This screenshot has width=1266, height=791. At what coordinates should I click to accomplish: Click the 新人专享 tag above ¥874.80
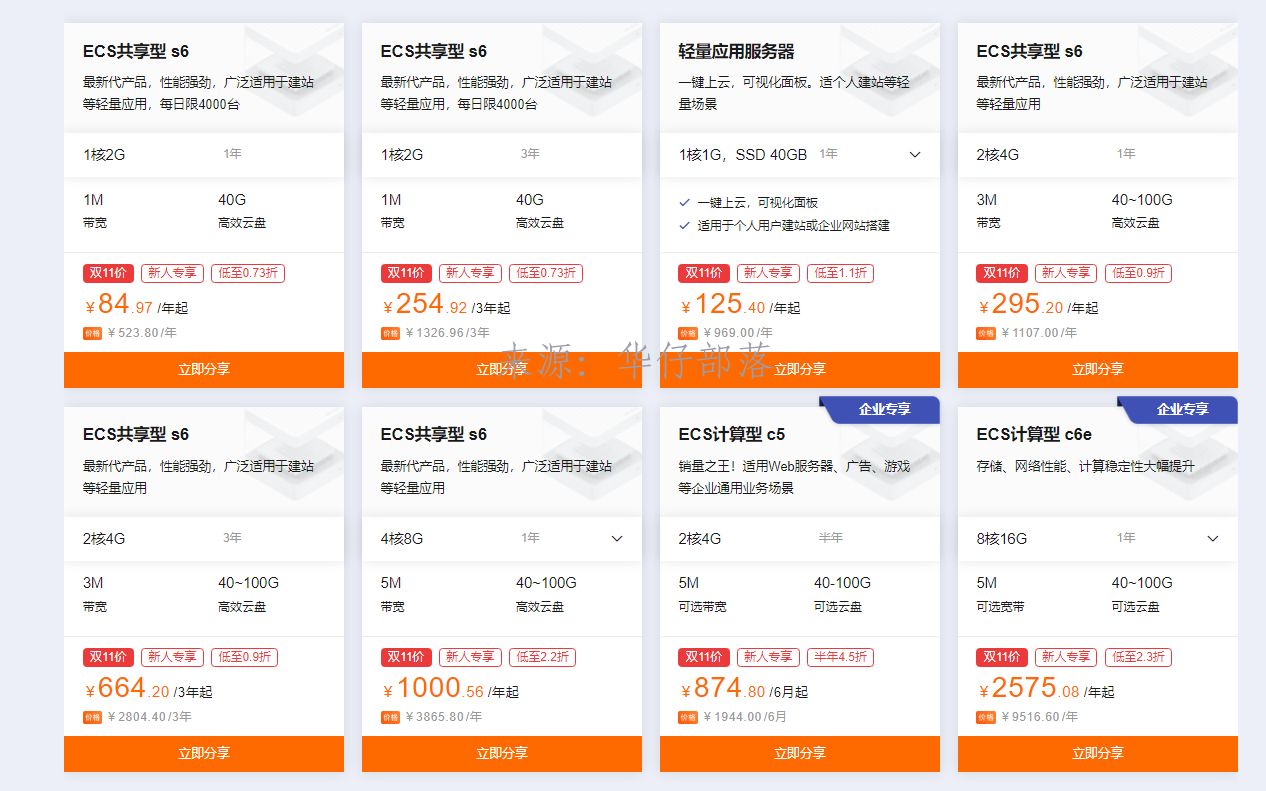(768, 657)
